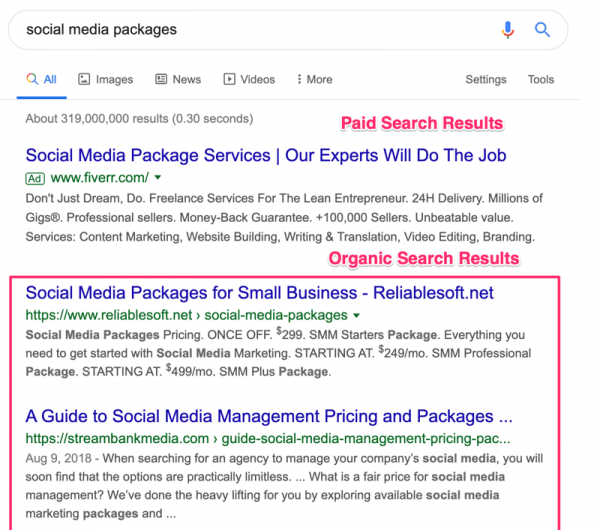Screen dimensions: 600x530
Task: Open the Guide to Social Media Management Pricing
Action: (x=268, y=416)
